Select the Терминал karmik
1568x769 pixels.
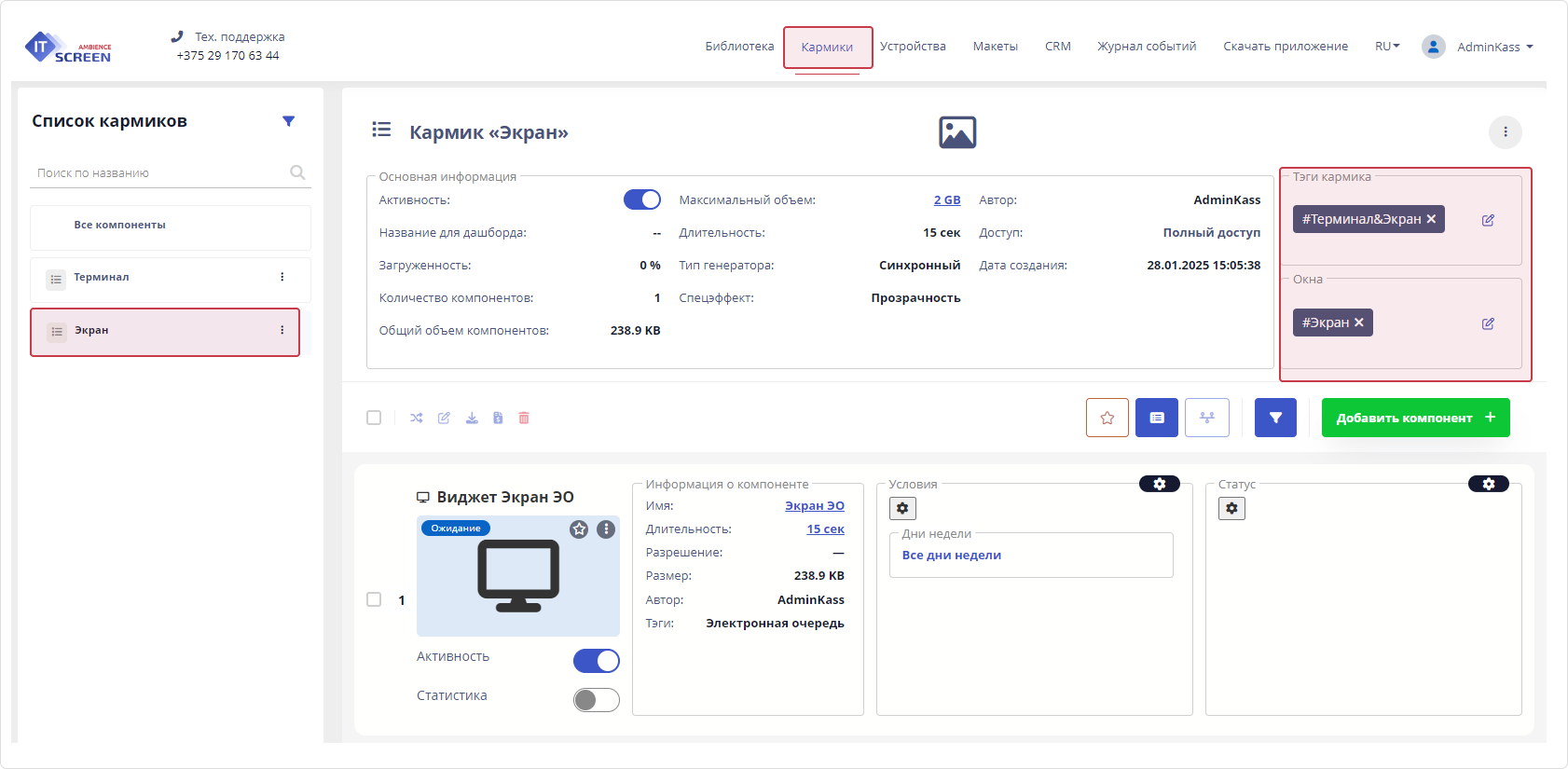coord(171,278)
